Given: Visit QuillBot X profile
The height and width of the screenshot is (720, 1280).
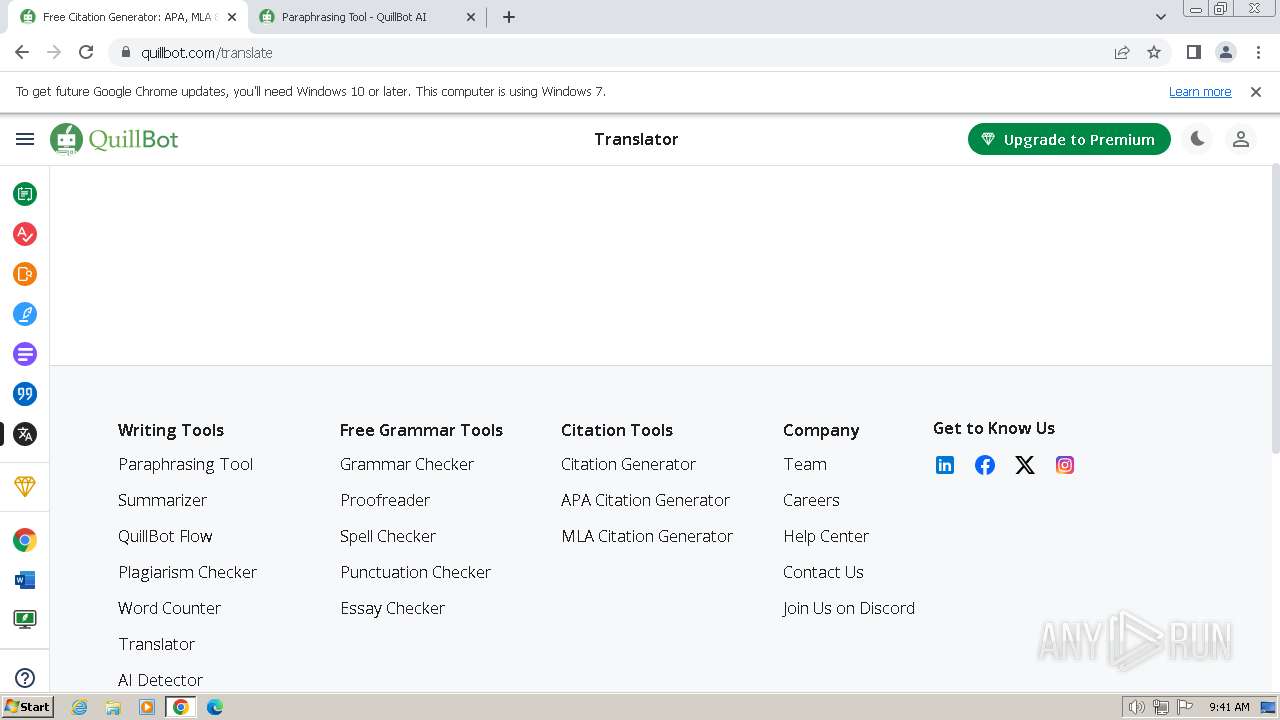Looking at the screenshot, I should pos(1025,465).
